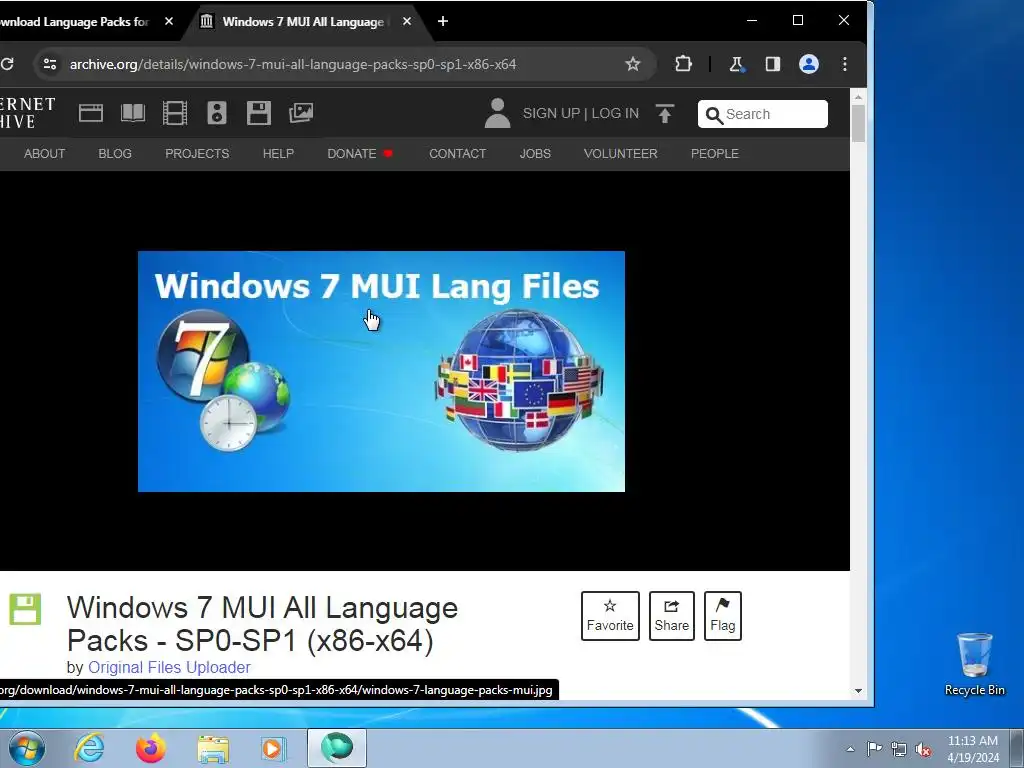The image size is (1024, 768).
Task: Open Original Files Uploader link
Action: pos(169,667)
